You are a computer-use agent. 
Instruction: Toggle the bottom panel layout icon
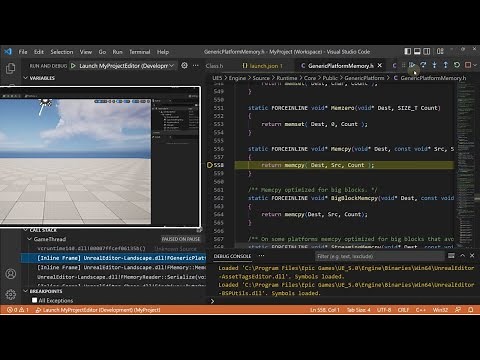(417, 51)
